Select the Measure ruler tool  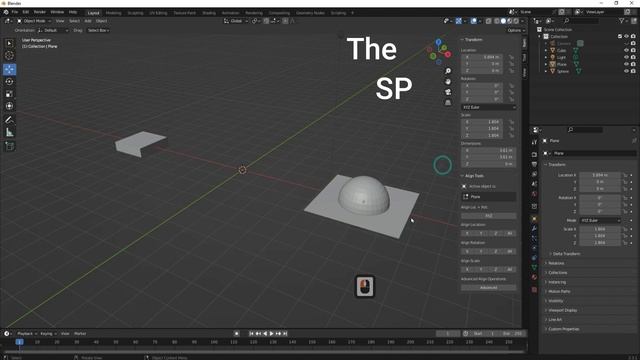pyautogui.click(x=9, y=132)
